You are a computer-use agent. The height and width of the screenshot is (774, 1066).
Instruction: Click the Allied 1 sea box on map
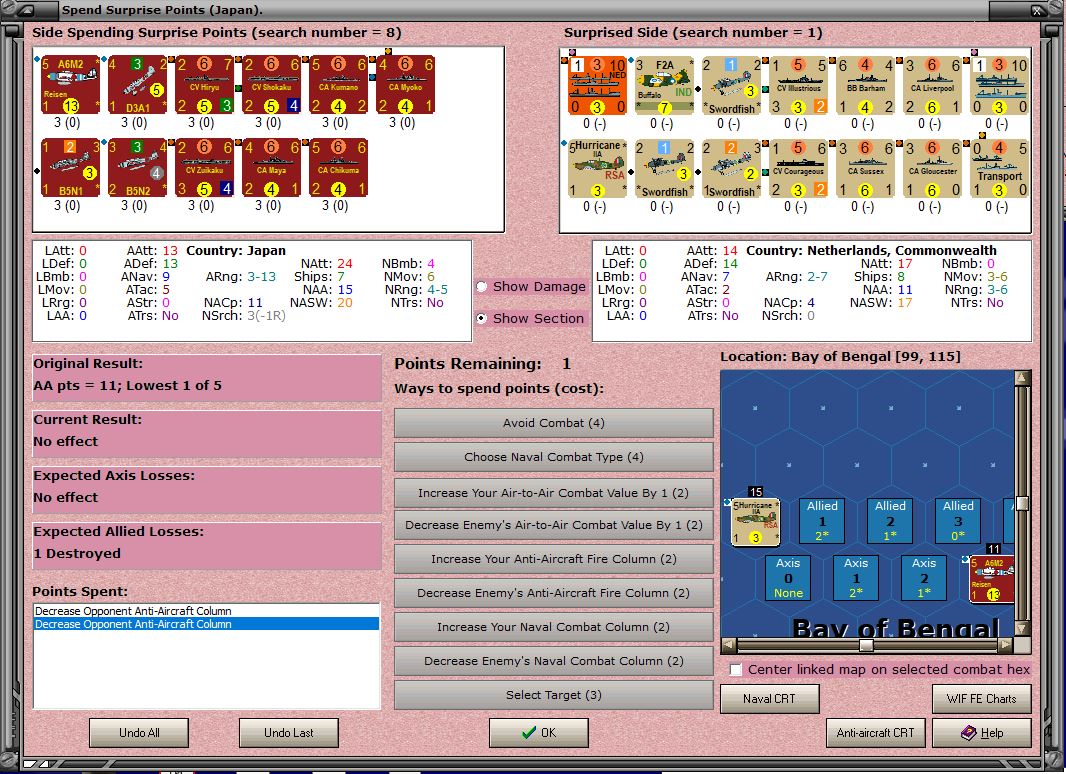pyautogui.click(x=822, y=520)
